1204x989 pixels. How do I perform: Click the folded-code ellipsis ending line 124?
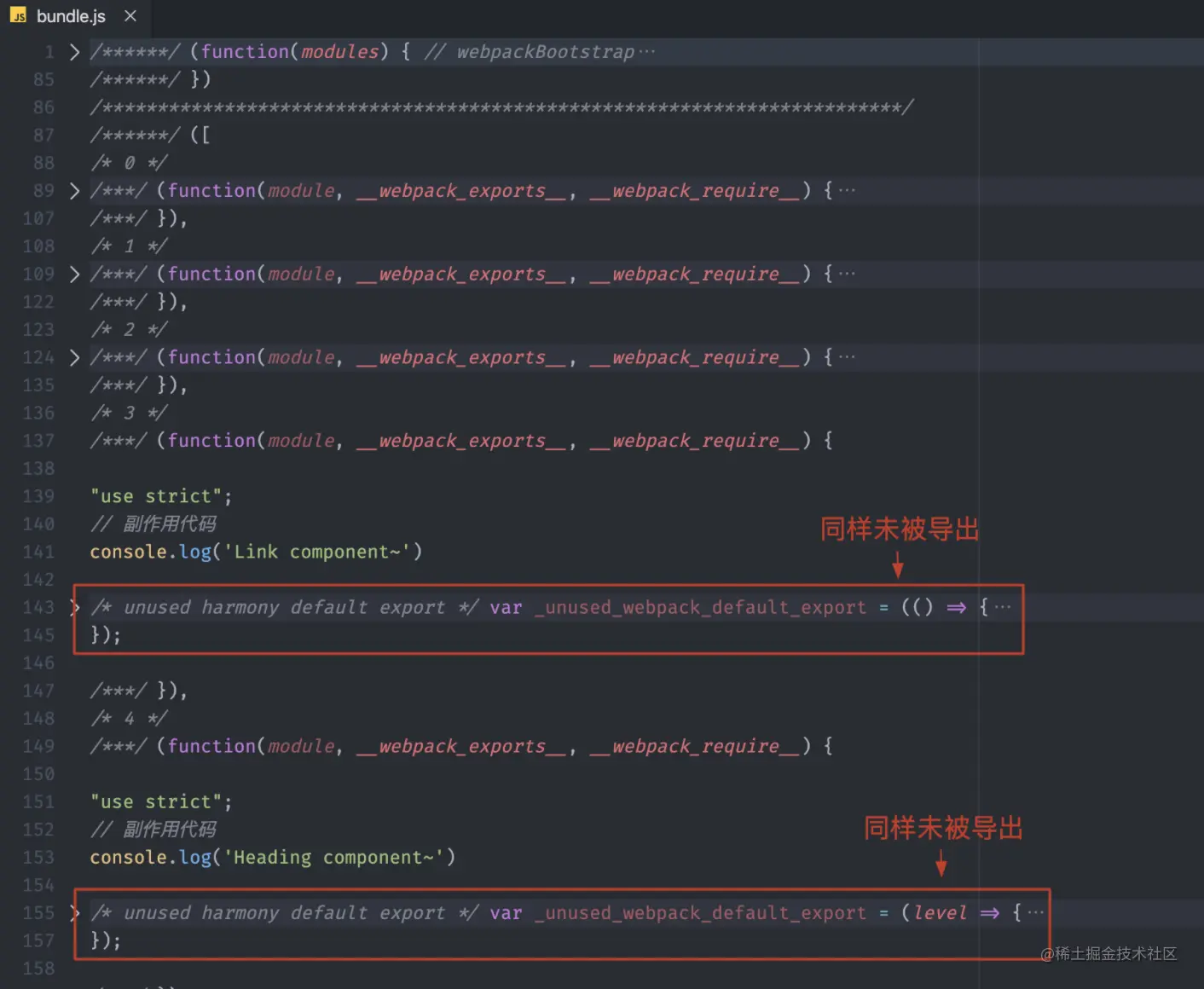(x=847, y=358)
